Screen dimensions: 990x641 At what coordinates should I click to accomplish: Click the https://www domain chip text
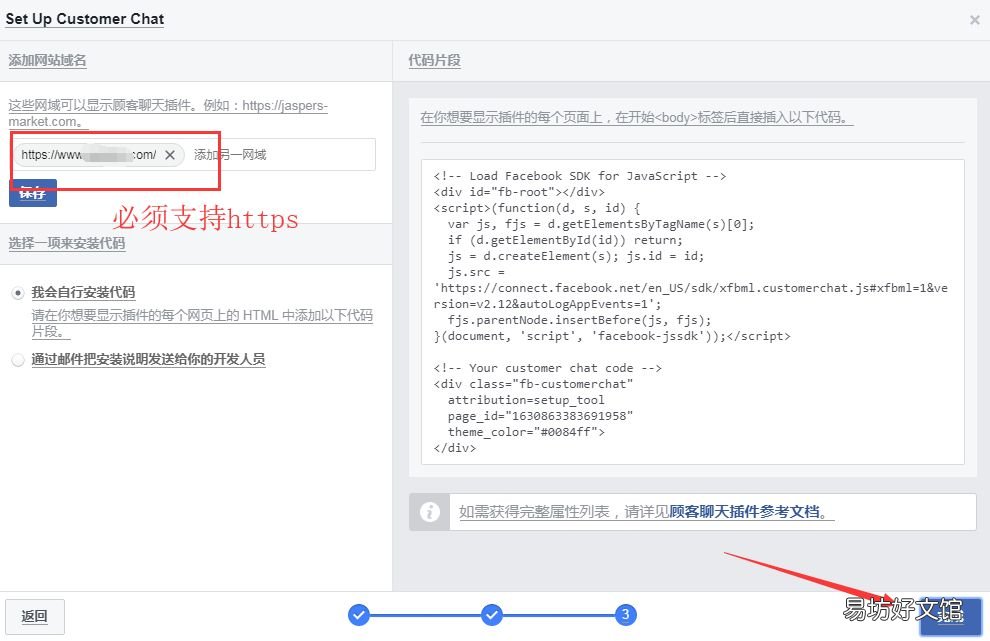(x=88, y=155)
